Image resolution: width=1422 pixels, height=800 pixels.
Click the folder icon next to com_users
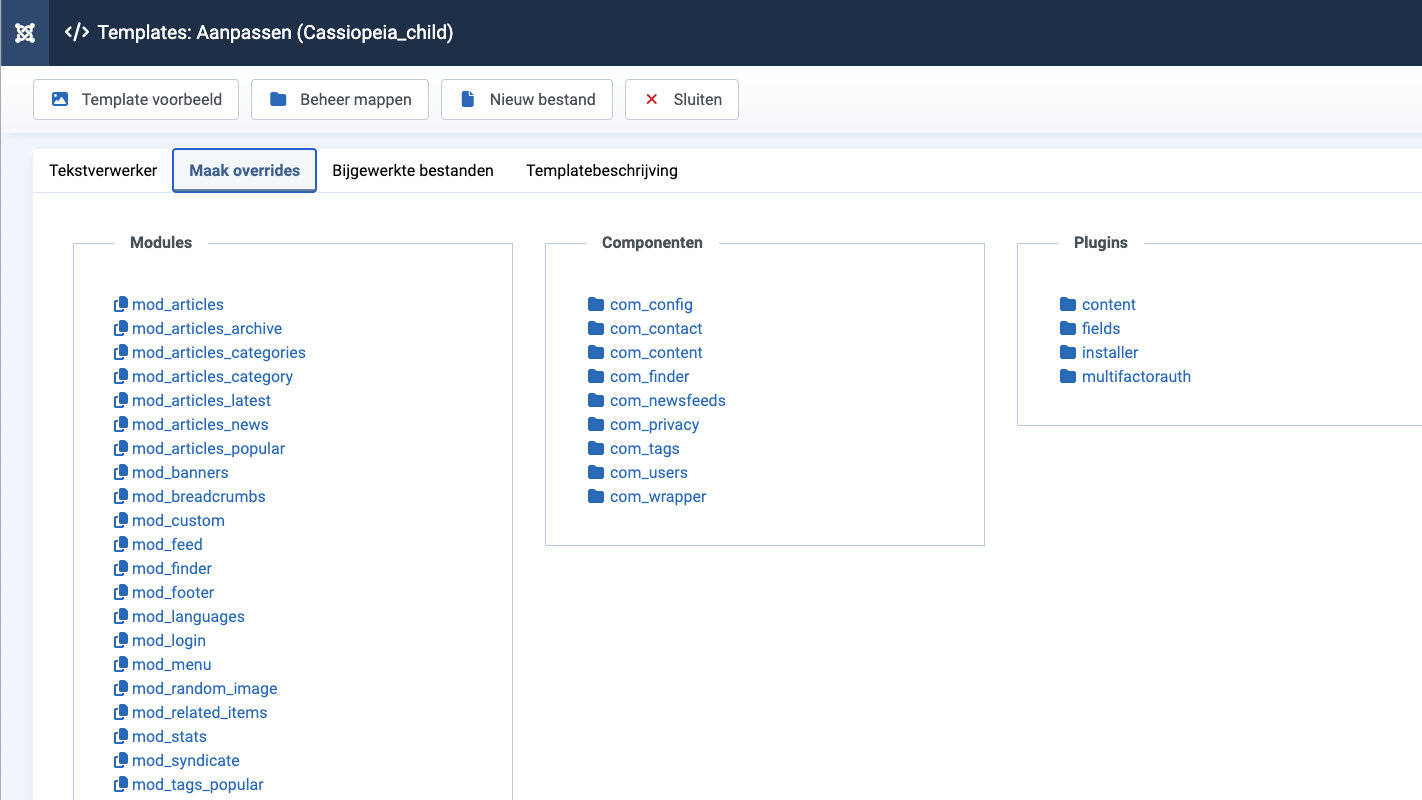[597, 472]
